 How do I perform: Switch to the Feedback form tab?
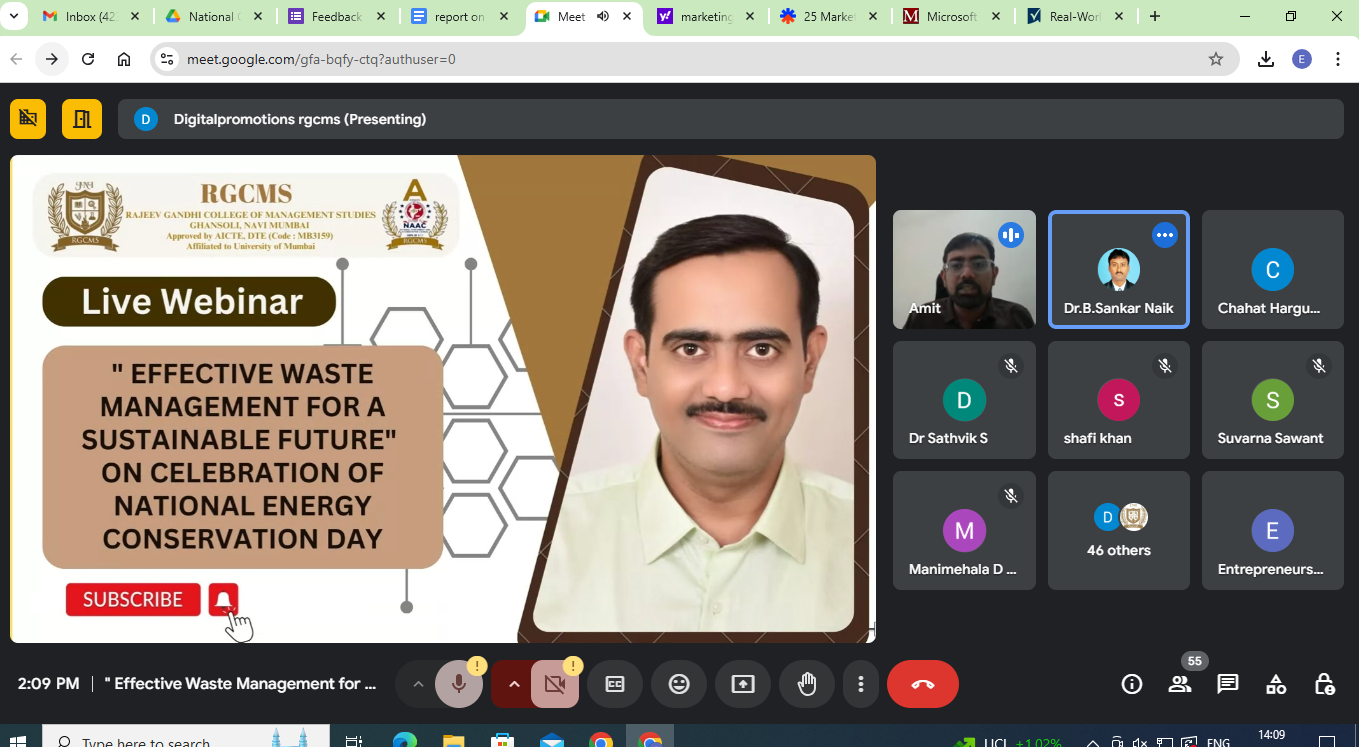(x=336, y=16)
